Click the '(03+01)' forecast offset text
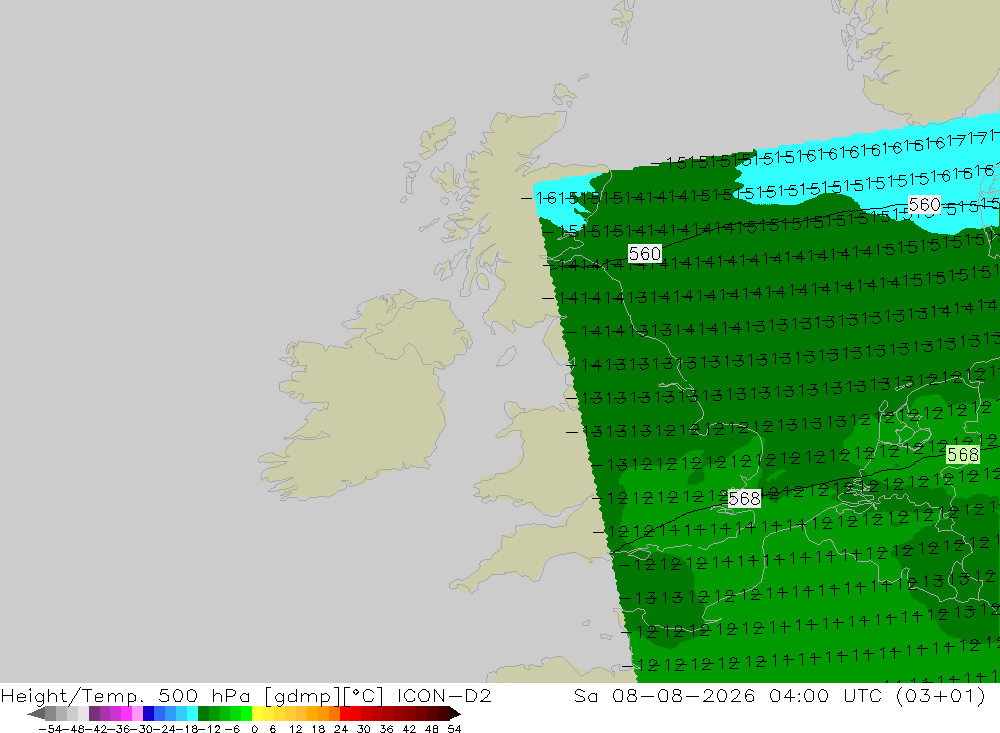1000x733 pixels. click(941, 696)
